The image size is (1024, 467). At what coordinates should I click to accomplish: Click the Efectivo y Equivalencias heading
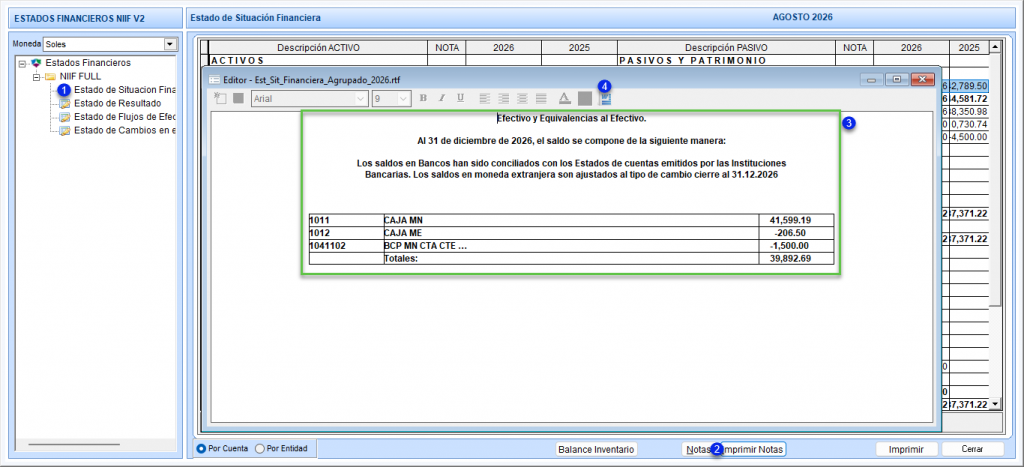point(571,118)
